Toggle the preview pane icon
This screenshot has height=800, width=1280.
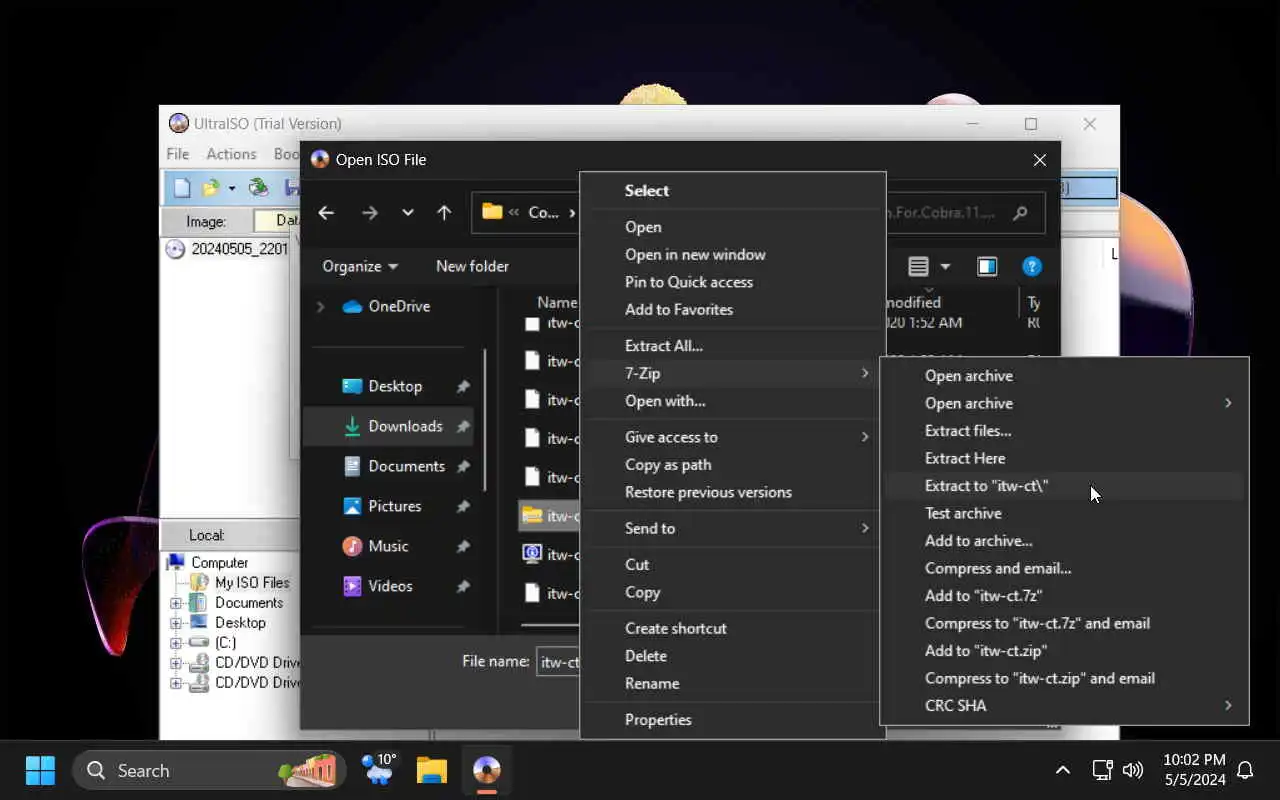[x=987, y=266]
